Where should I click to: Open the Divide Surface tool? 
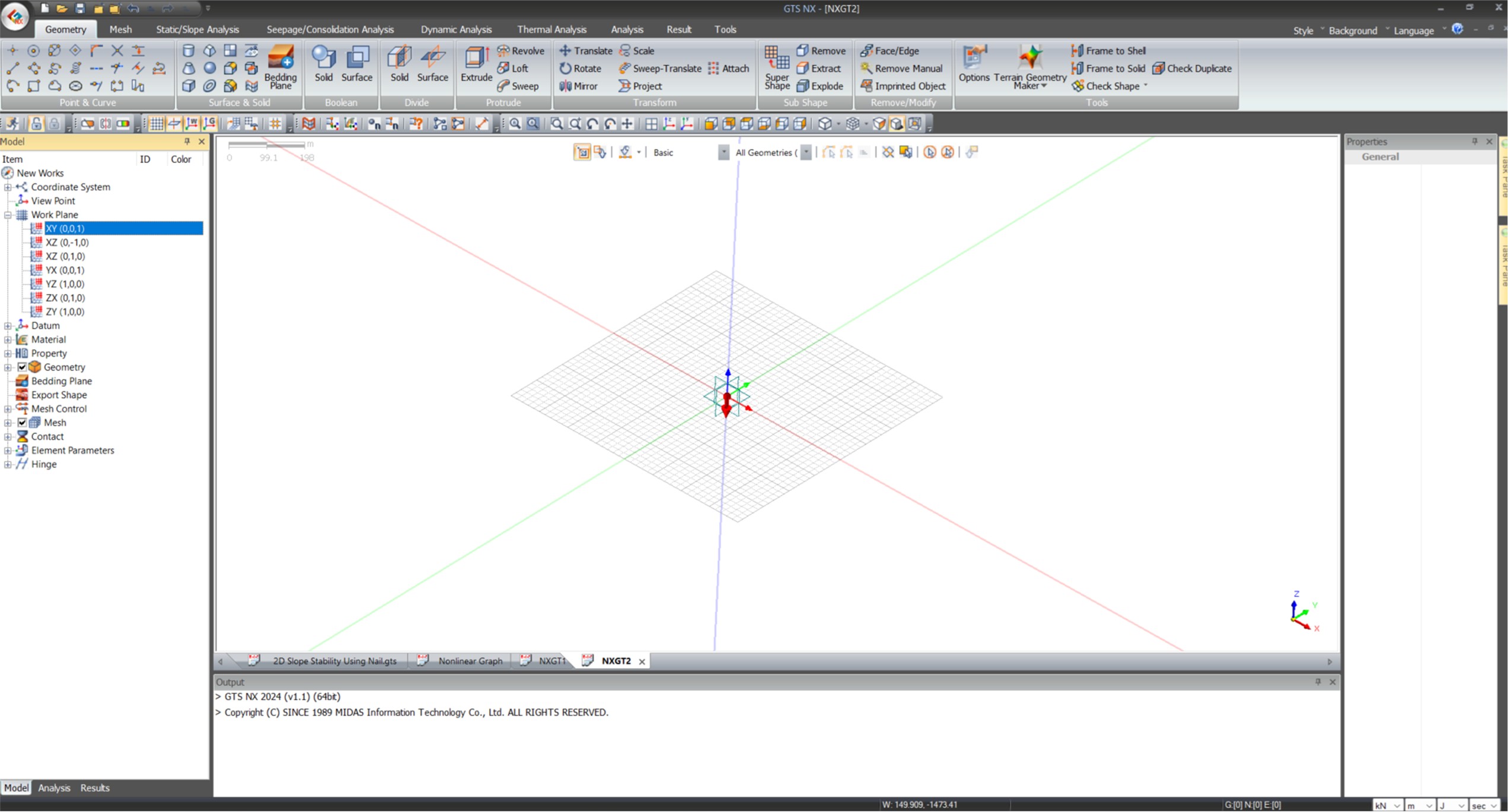pyautogui.click(x=432, y=64)
